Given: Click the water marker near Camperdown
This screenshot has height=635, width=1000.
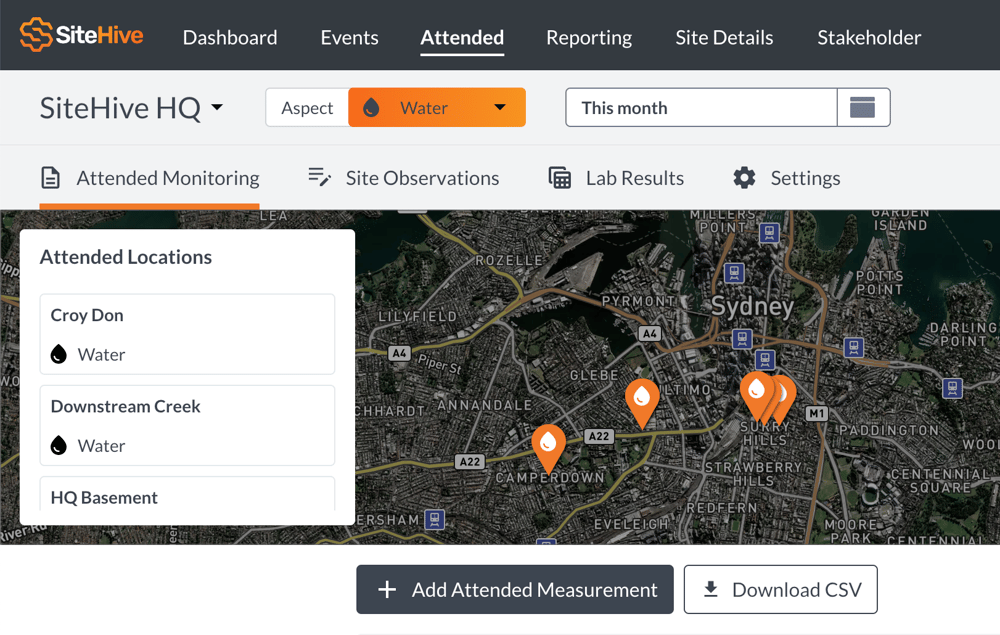Looking at the screenshot, I should (548, 448).
